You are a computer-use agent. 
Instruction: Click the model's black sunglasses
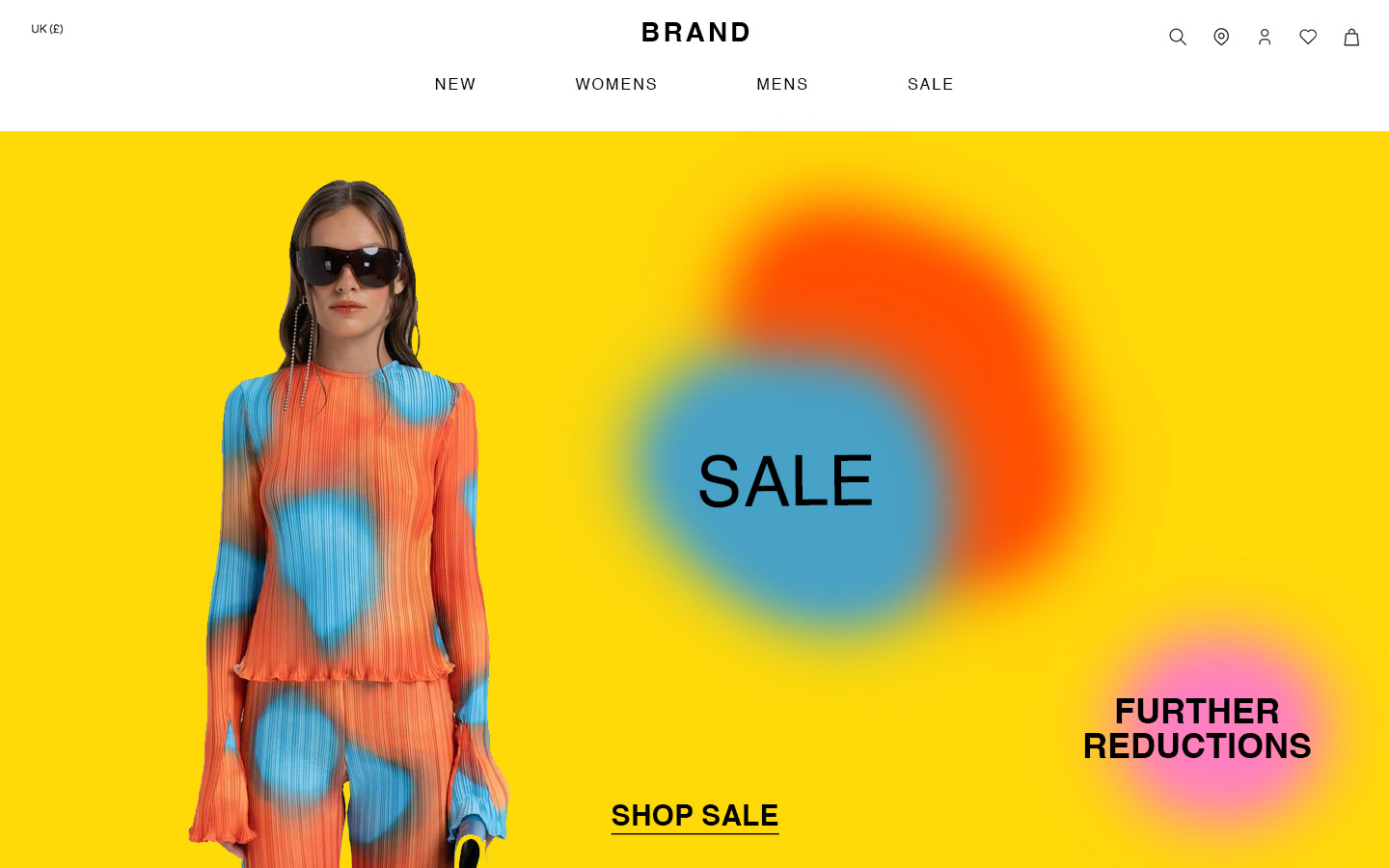click(x=348, y=265)
